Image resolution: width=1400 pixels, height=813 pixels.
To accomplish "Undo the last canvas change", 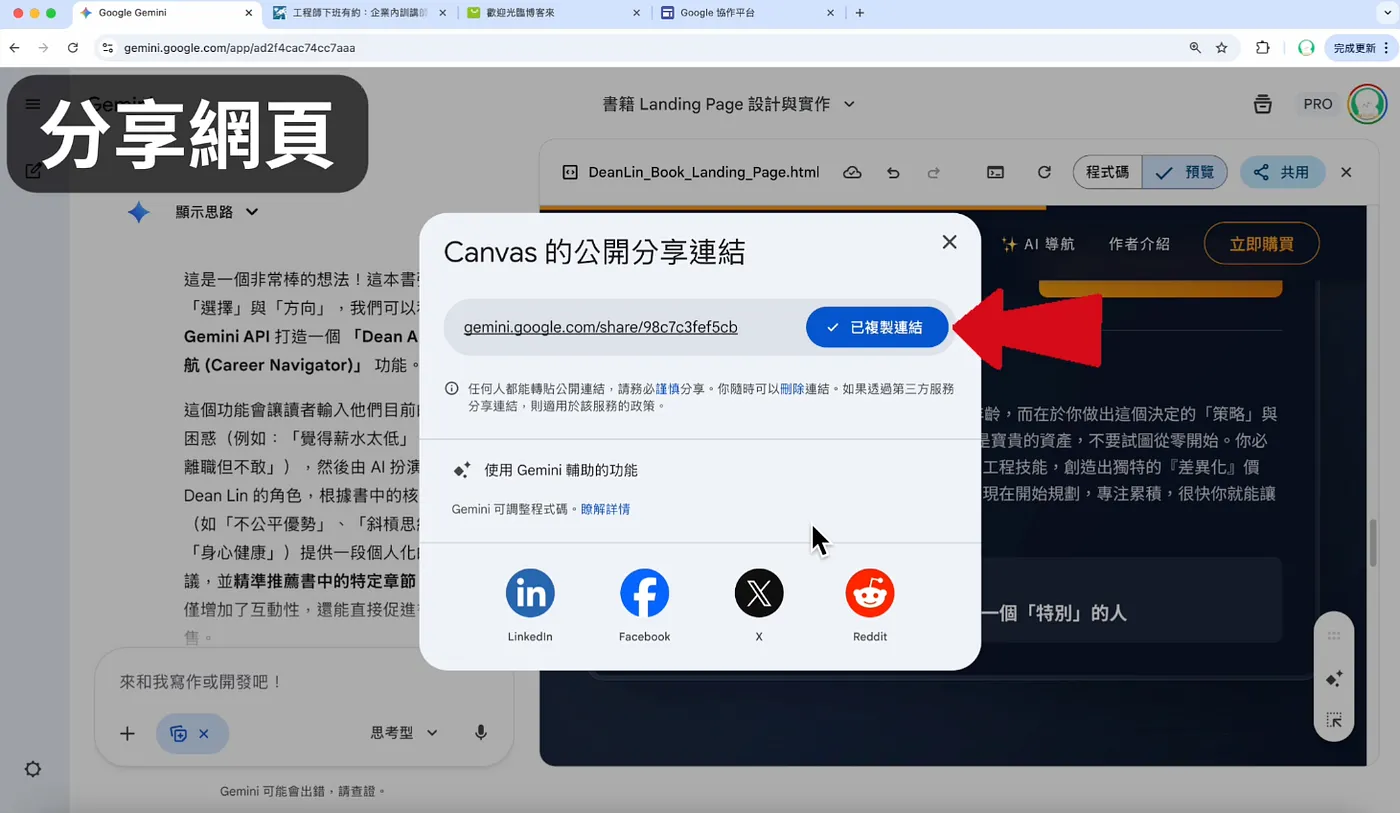I will 893,172.
